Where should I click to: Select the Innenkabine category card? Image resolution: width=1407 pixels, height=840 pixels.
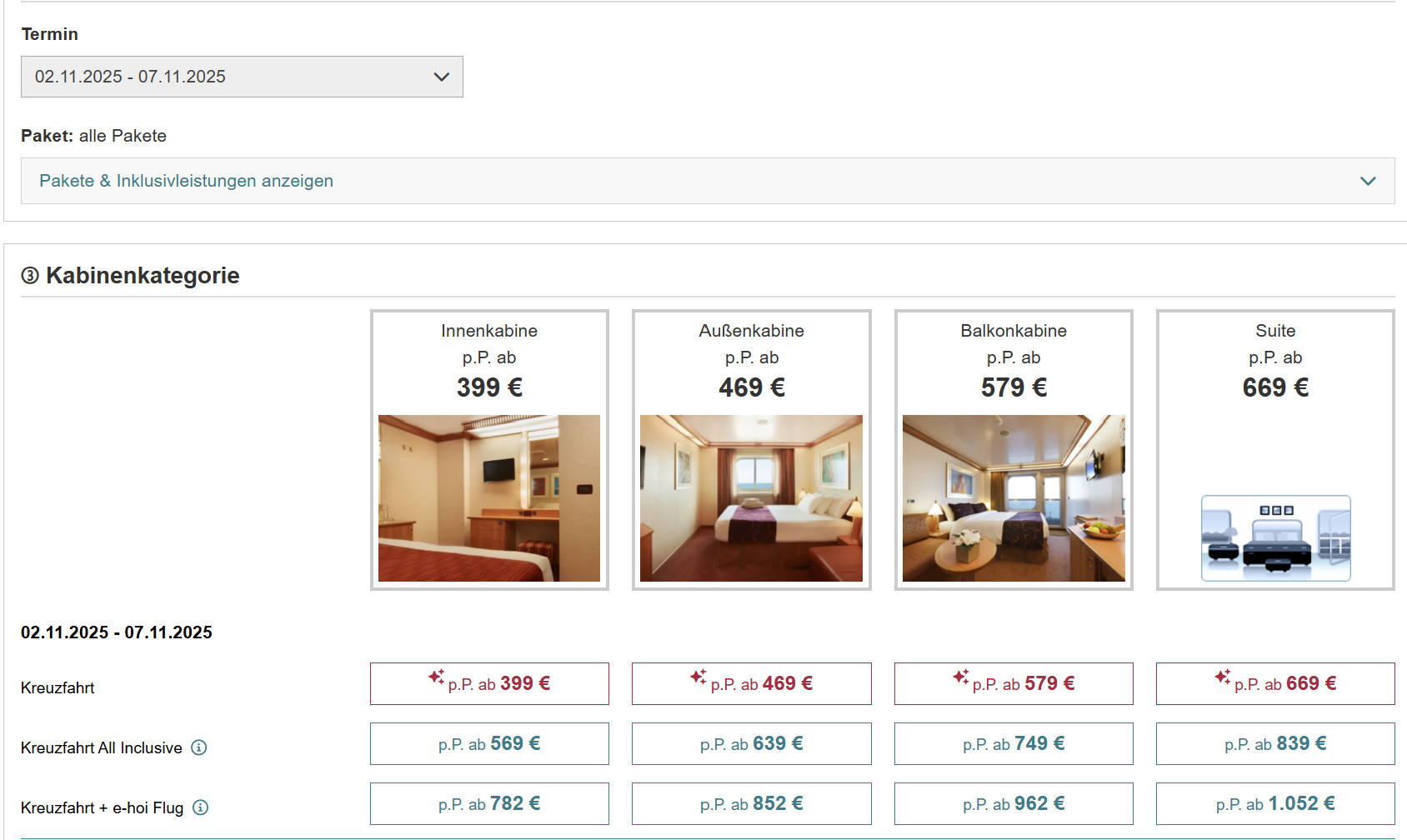click(489, 450)
